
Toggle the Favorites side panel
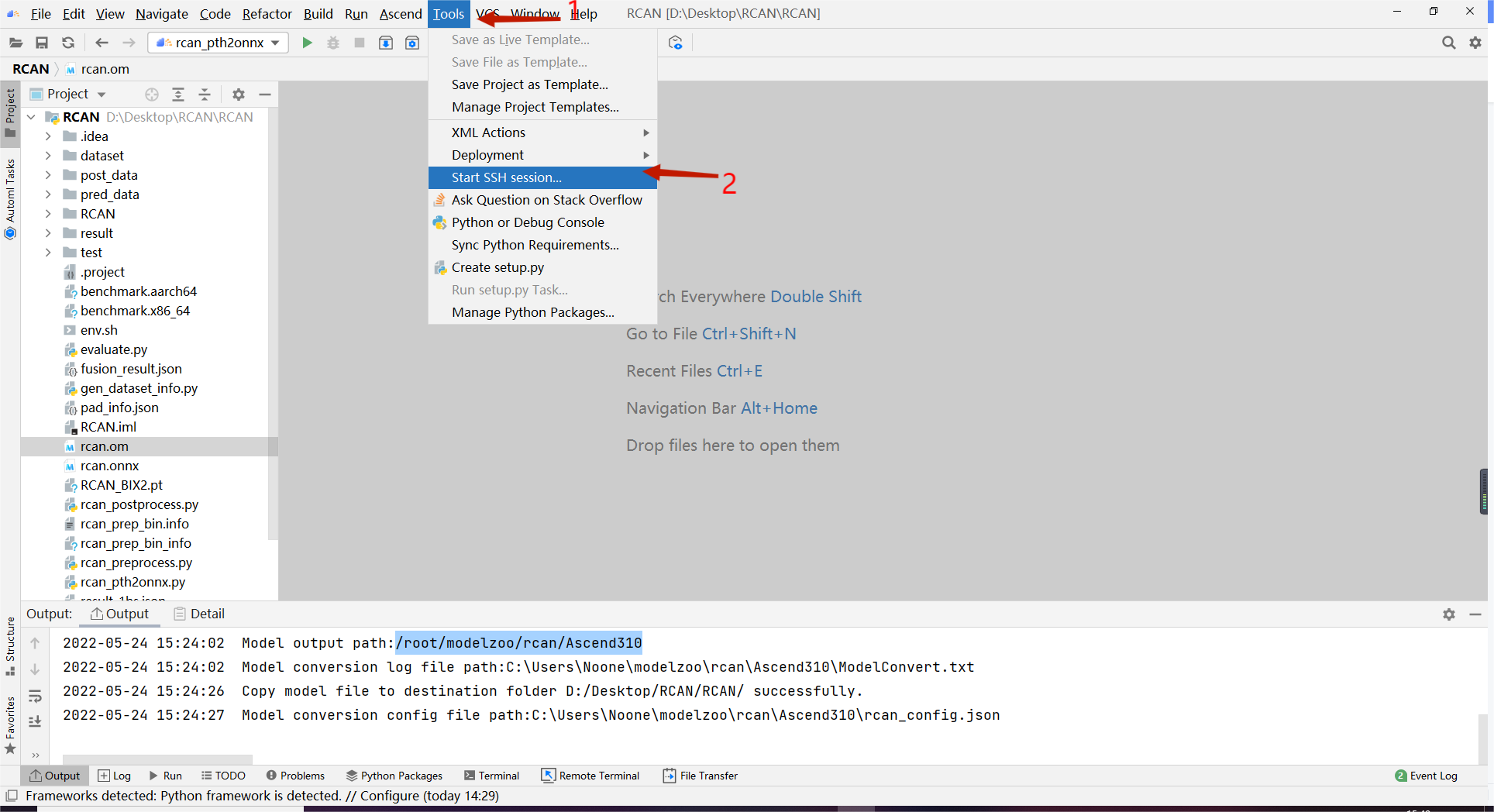tap(10, 725)
